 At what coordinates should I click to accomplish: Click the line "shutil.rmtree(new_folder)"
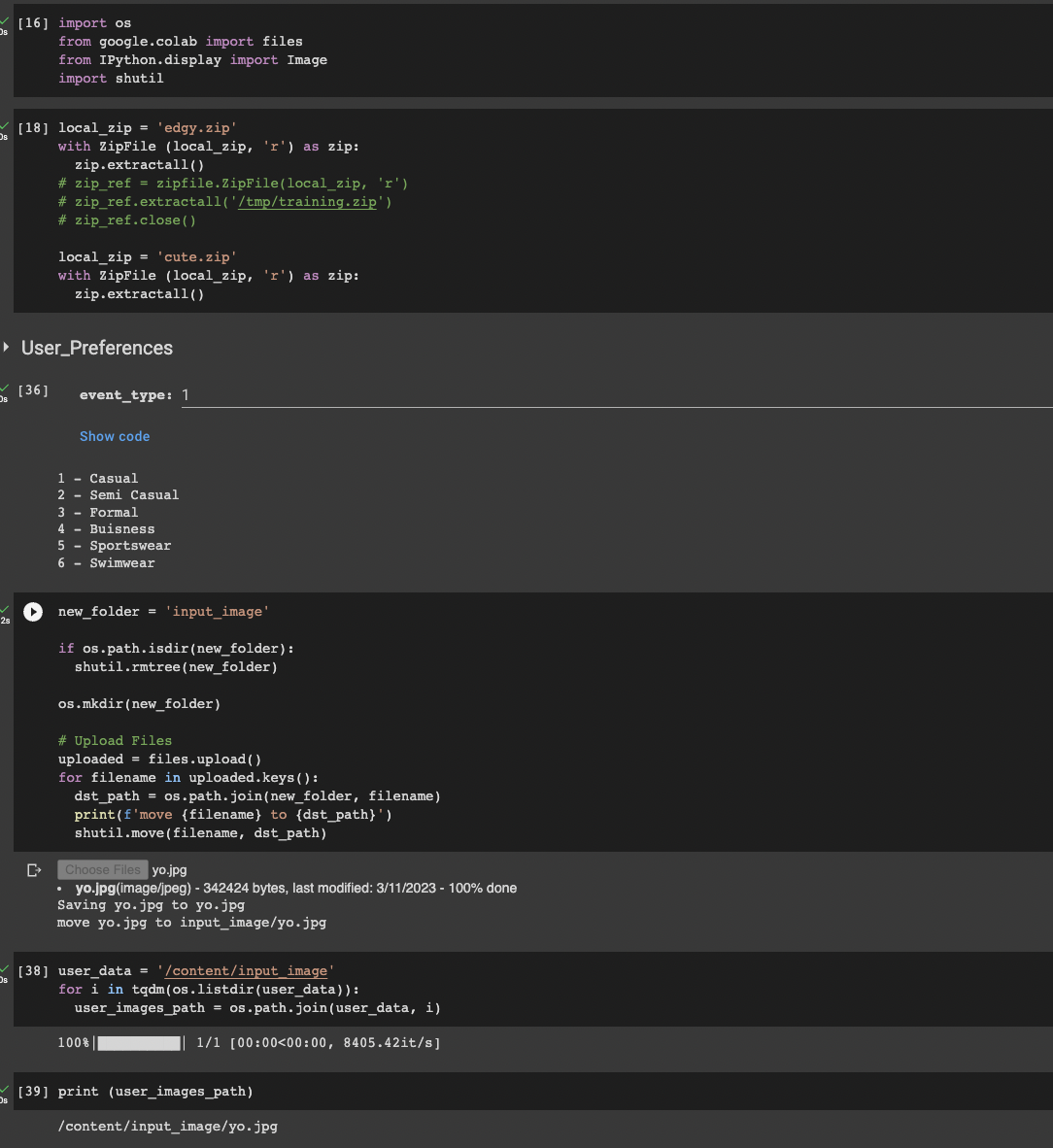(176, 667)
